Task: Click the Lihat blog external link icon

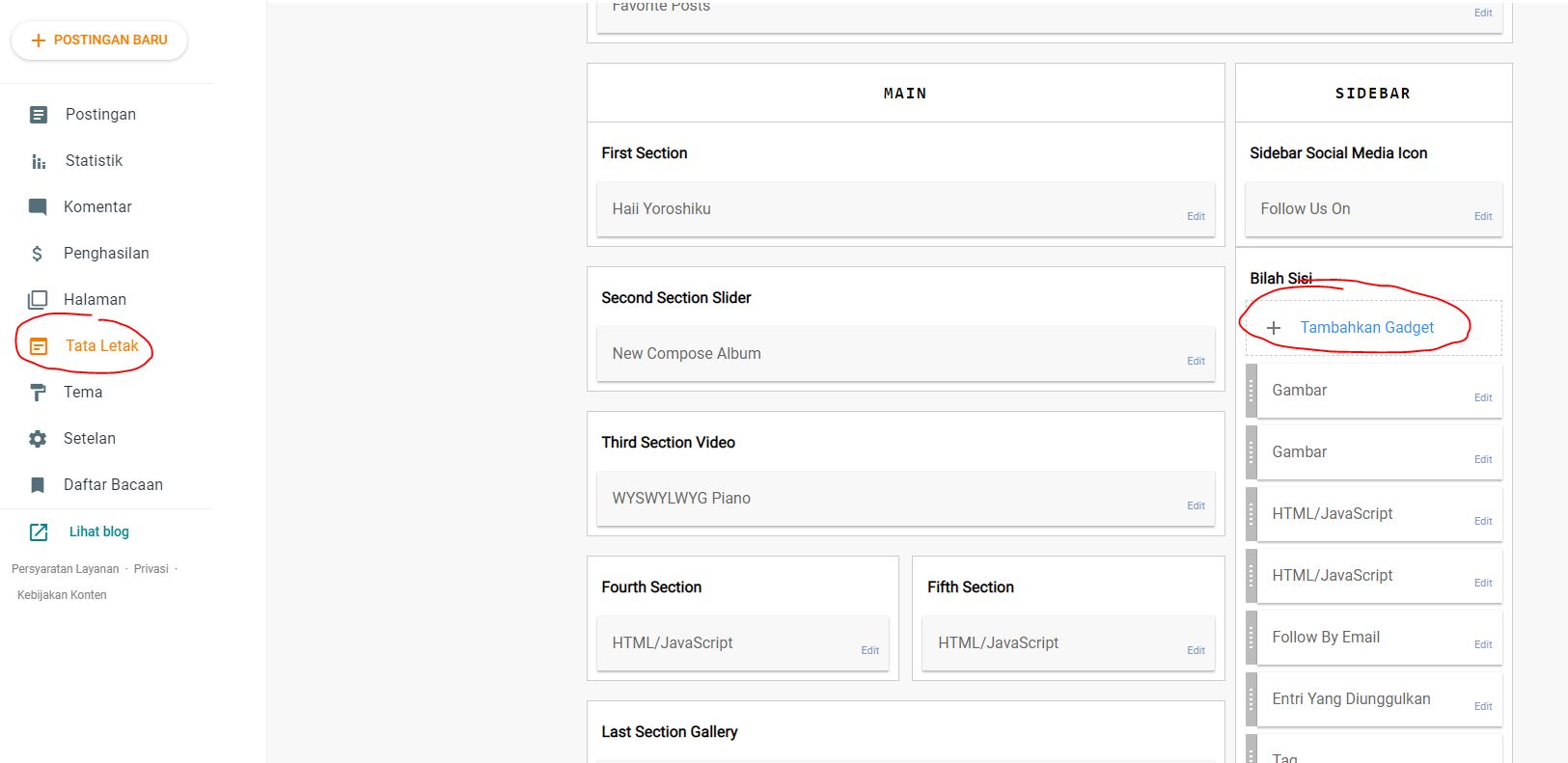Action: click(39, 531)
